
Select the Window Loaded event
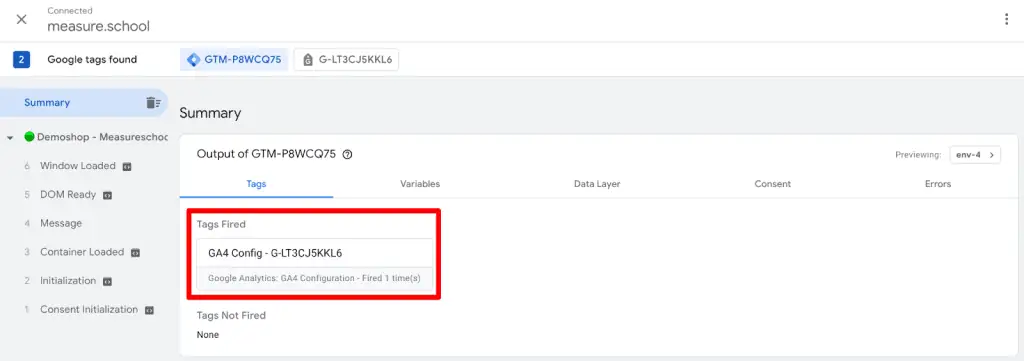coord(78,166)
